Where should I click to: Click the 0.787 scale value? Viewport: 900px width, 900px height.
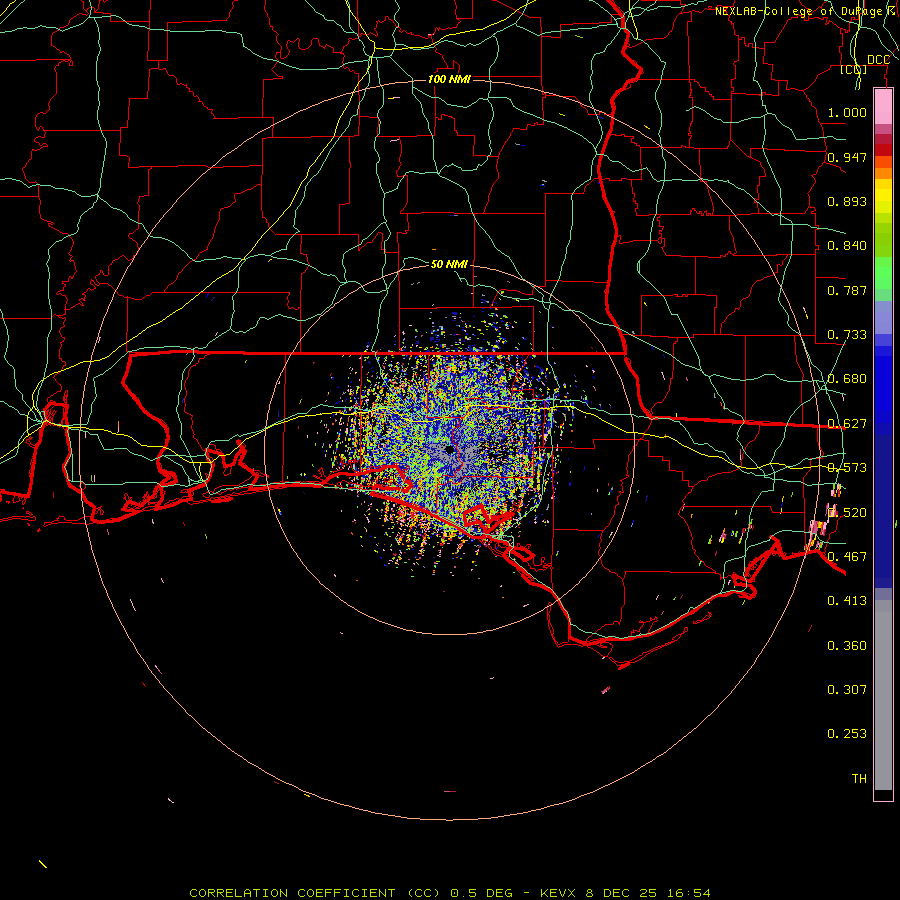click(847, 290)
